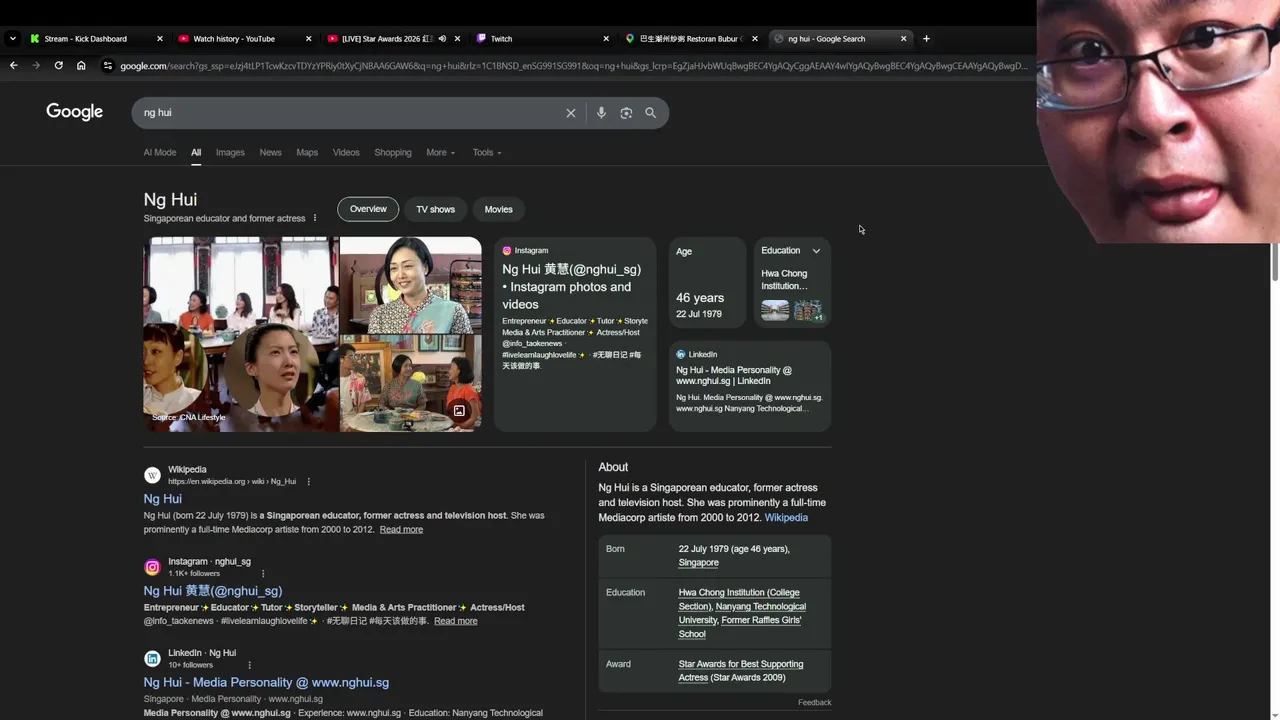The image size is (1280, 720).
Task: Open three-dot menu on LinkedIn result
Action: pyautogui.click(x=249, y=665)
